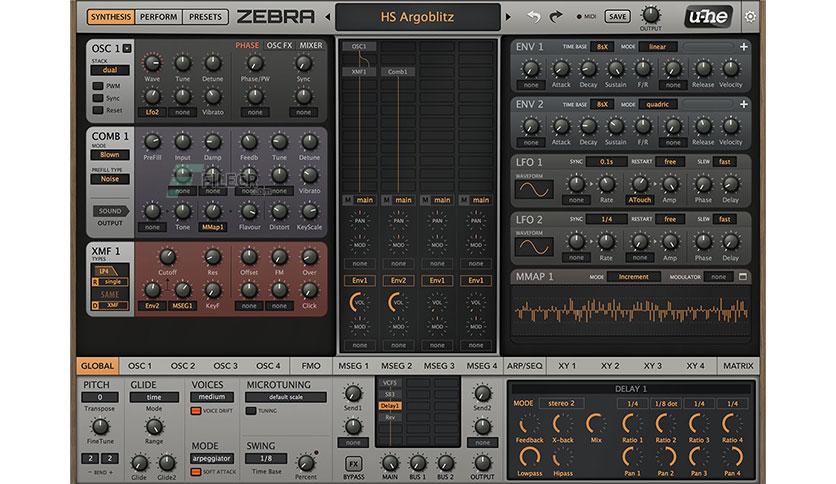
Task: Open the settings gear icon
Action: click(x=750, y=17)
